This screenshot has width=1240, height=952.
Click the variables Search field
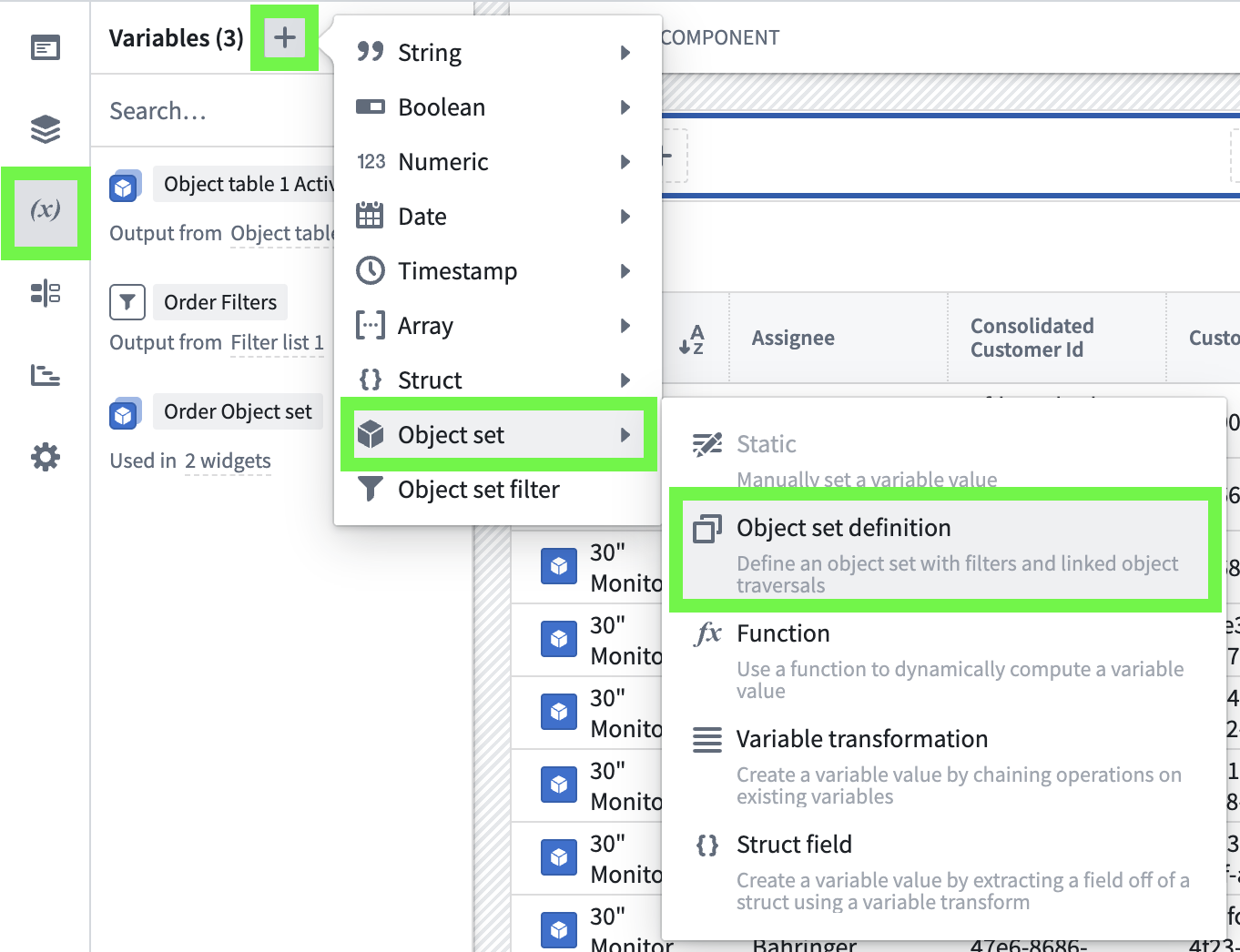coord(209,111)
